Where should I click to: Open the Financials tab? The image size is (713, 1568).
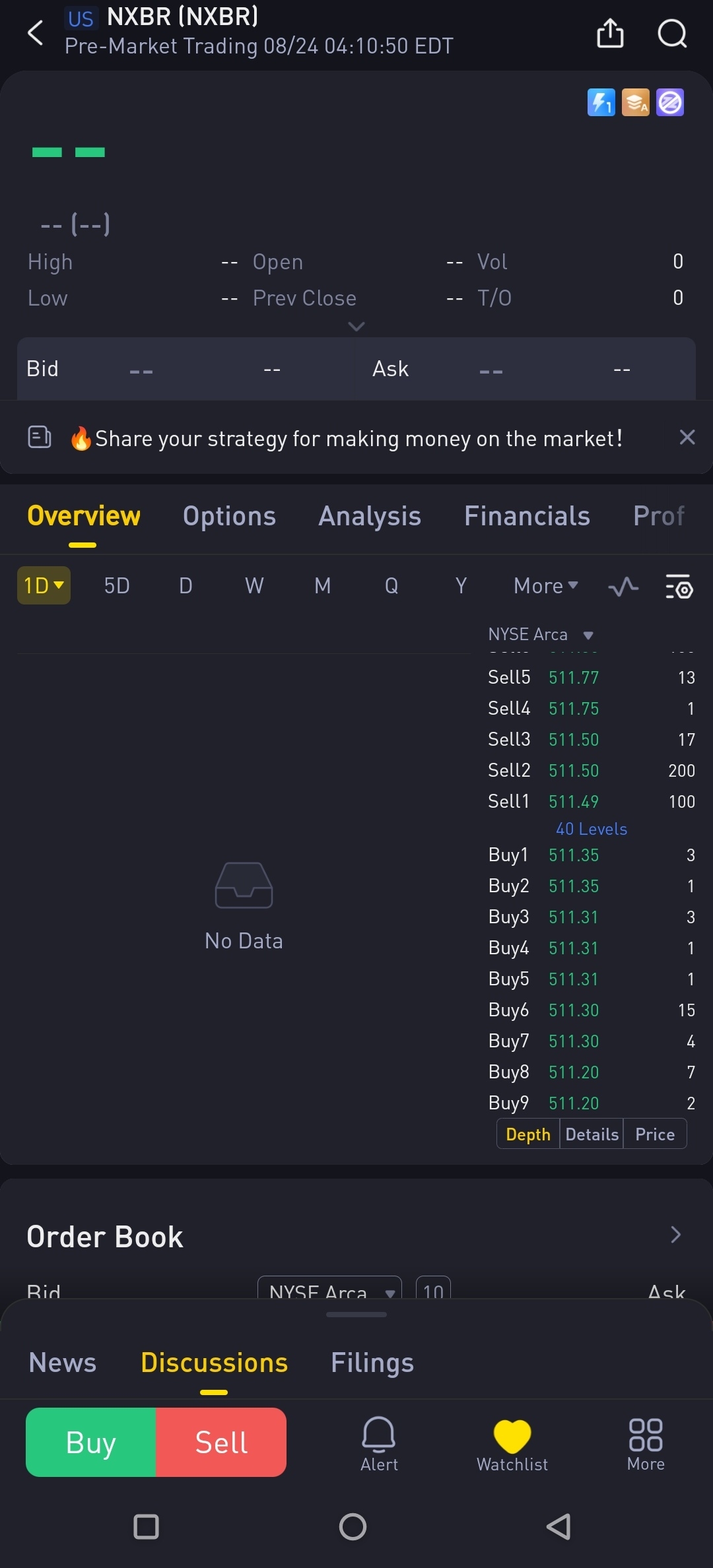[x=527, y=516]
